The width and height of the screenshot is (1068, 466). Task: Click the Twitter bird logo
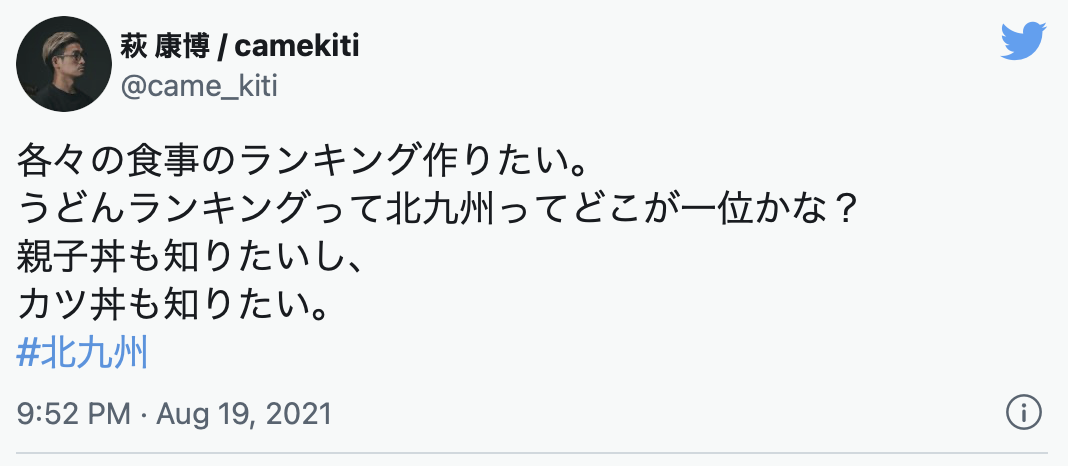1022,41
